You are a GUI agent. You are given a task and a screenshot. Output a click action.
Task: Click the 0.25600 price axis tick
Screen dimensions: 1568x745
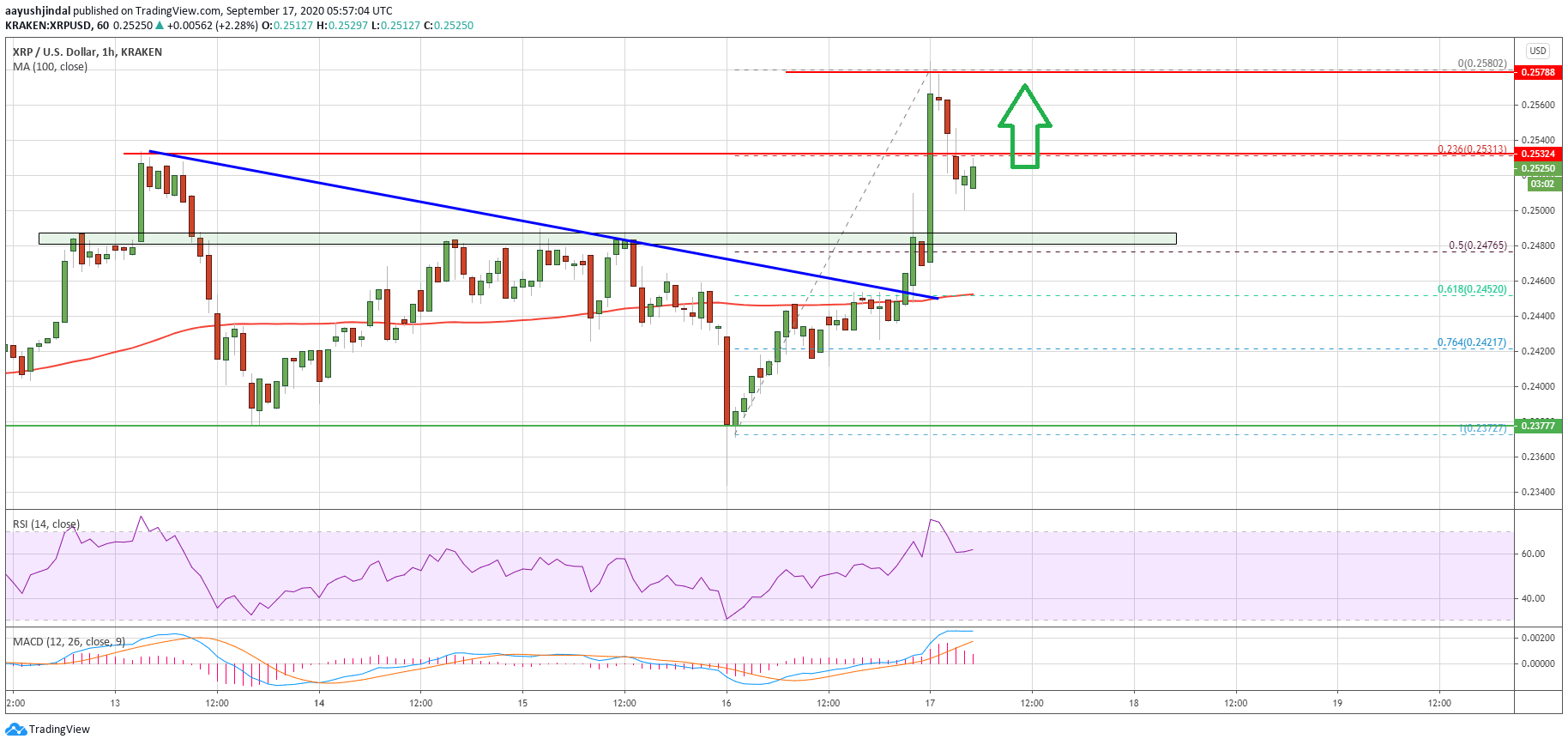click(1538, 106)
